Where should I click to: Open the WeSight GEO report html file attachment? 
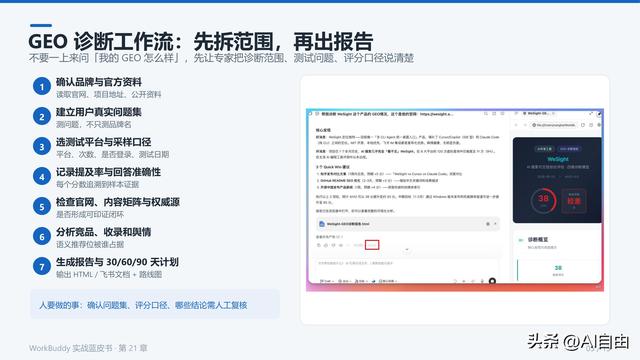407,224
